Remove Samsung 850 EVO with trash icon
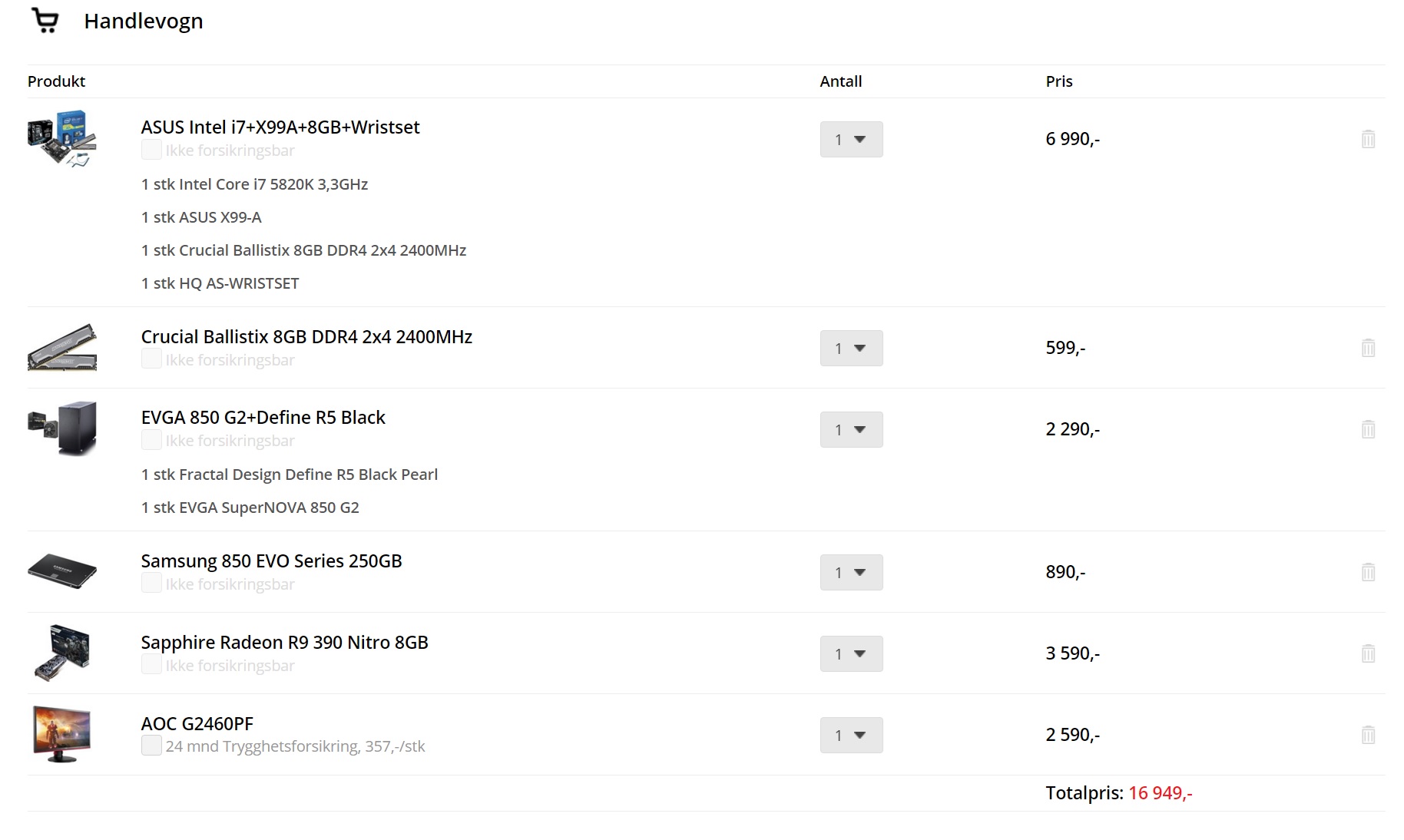Screen dimensions: 1404x840 pos(1368,572)
